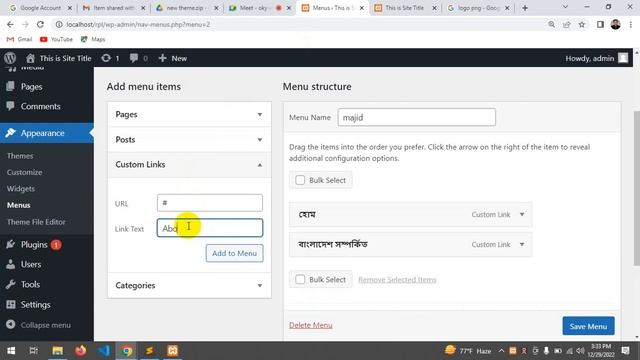The height and width of the screenshot is (360, 640).
Task: Open Gmail bookmark
Action: [x=19, y=39]
